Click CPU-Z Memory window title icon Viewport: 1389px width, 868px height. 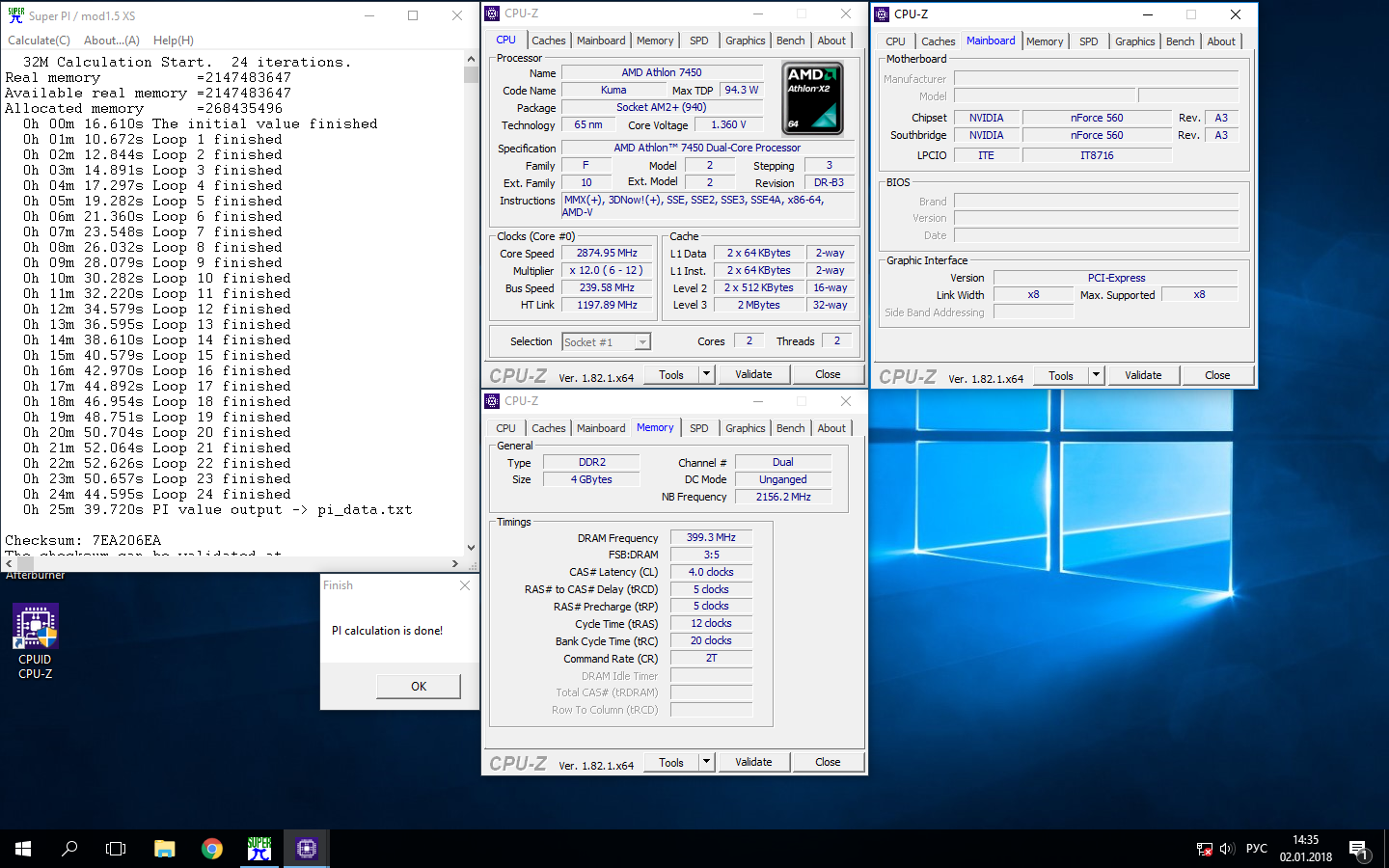492,401
